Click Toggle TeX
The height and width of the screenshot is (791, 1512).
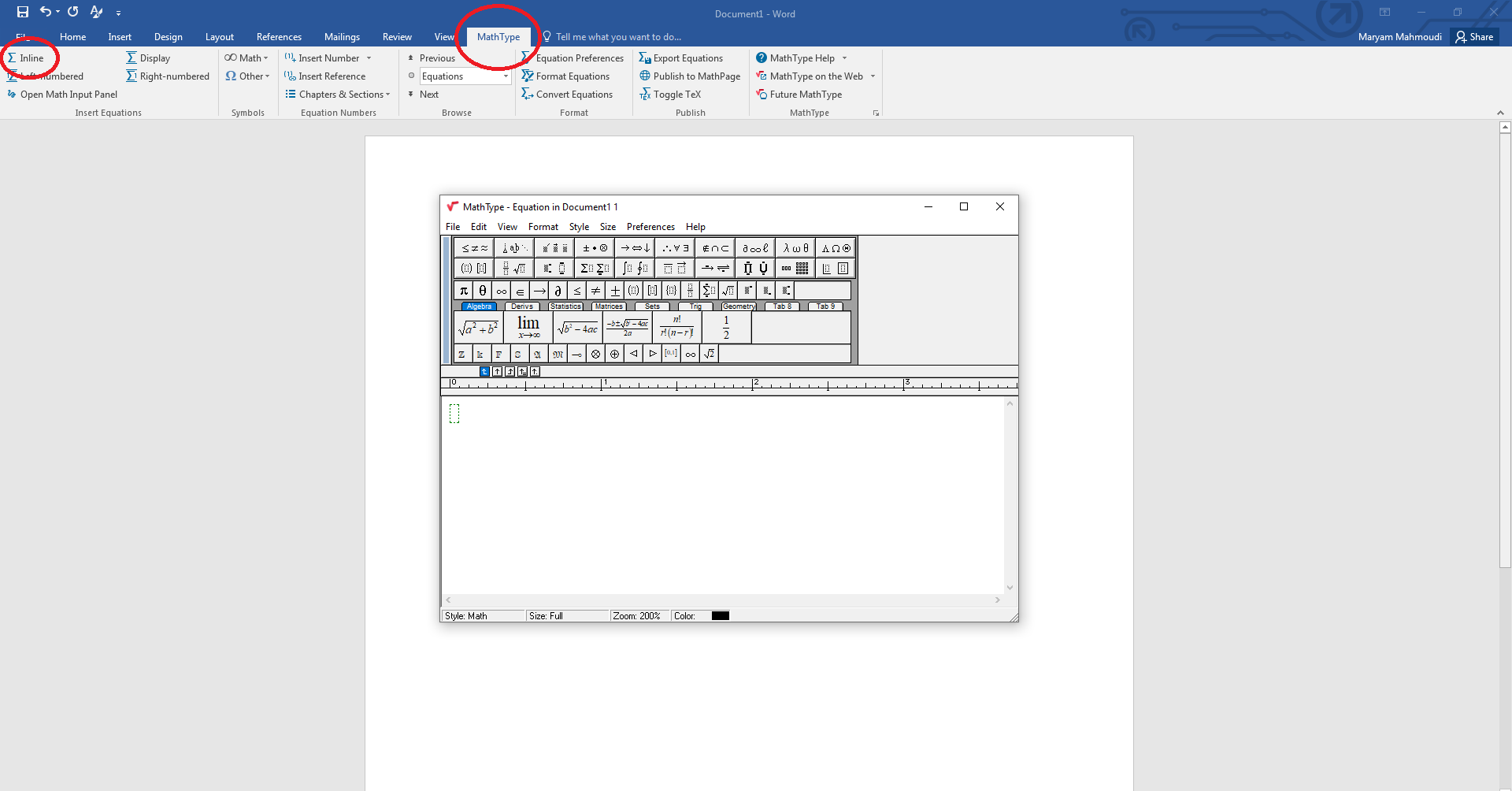point(670,95)
